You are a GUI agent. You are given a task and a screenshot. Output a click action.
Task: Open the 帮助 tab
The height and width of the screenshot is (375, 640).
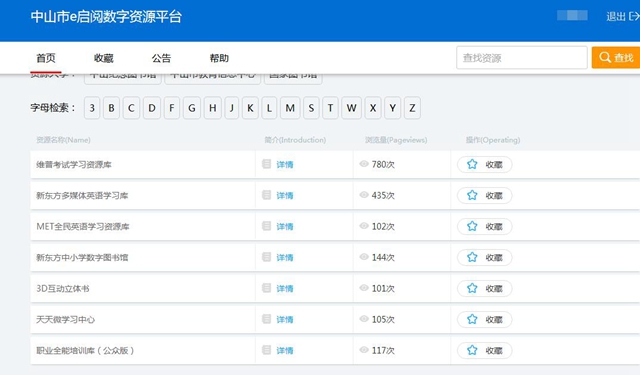(219, 58)
